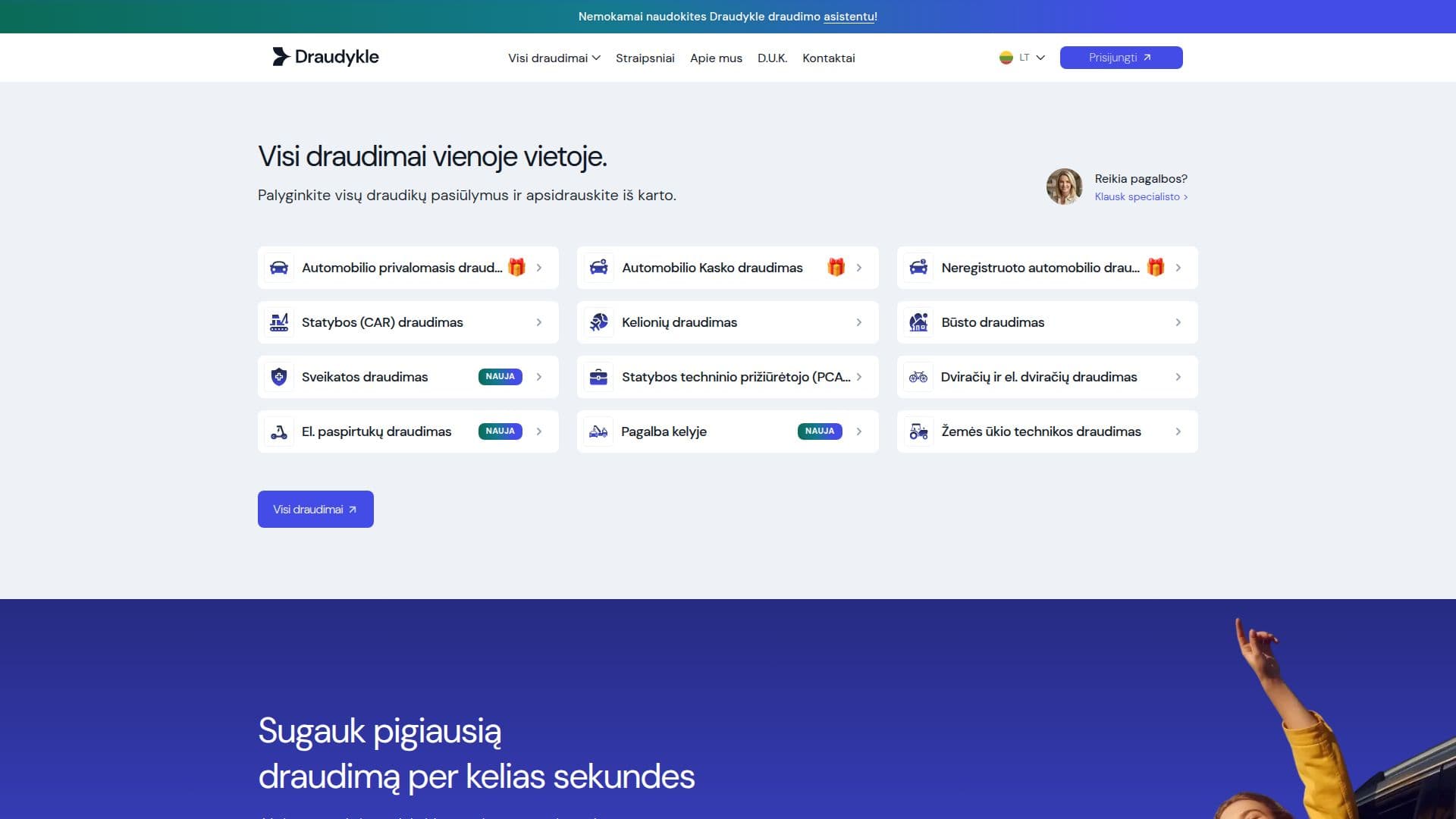
Task: Follow the asistentu link in top banner
Action: 849,17
